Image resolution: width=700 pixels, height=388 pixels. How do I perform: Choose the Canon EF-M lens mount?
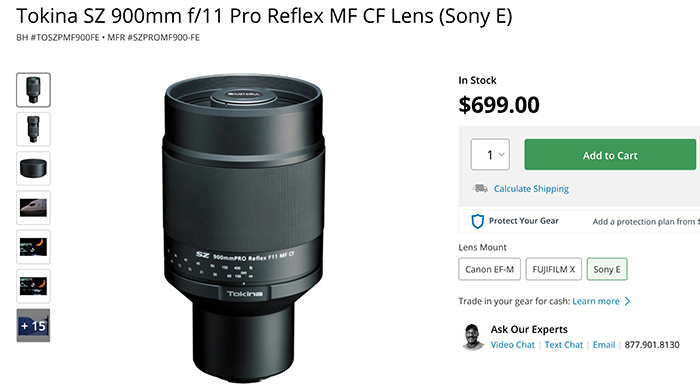point(489,269)
